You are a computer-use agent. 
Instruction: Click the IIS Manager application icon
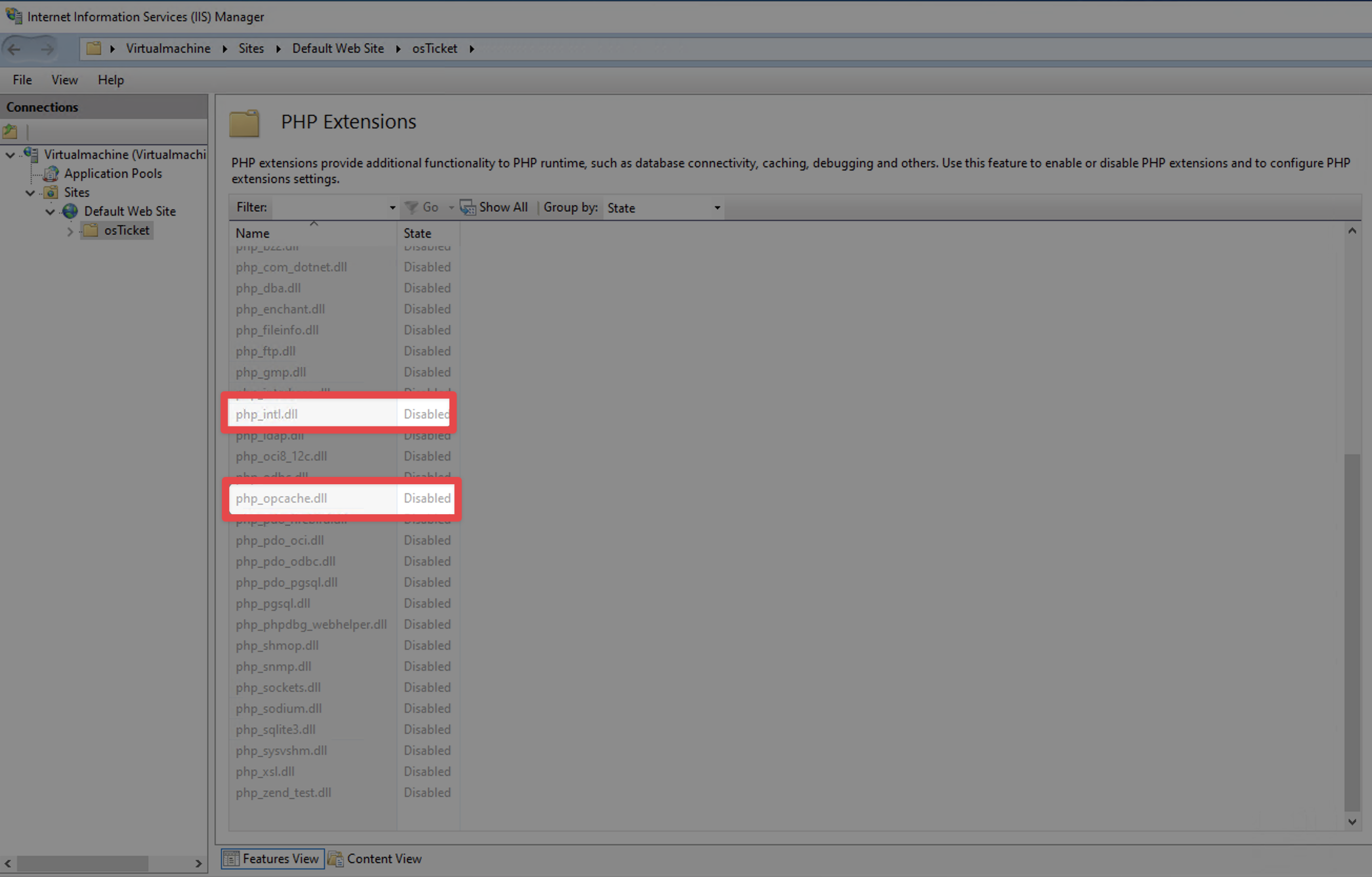point(14,15)
